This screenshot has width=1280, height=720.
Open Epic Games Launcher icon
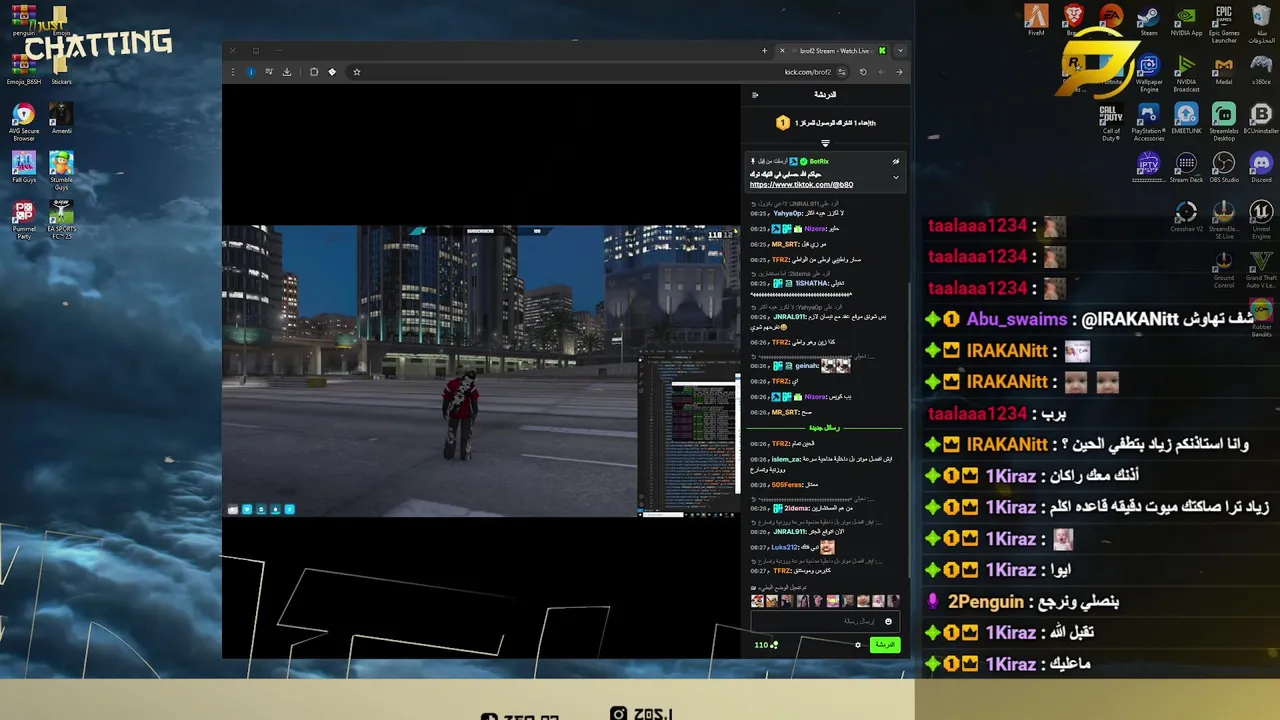point(1224,24)
